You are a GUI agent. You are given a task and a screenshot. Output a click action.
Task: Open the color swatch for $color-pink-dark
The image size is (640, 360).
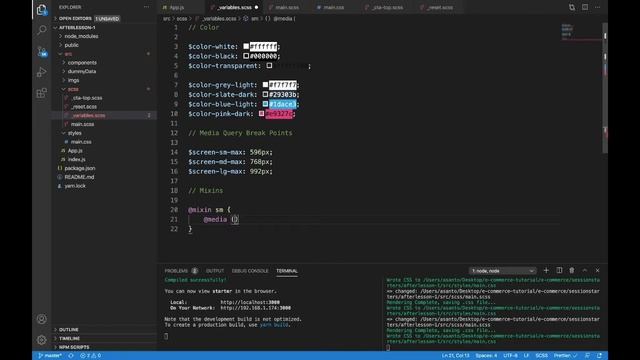click(x=262, y=113)
